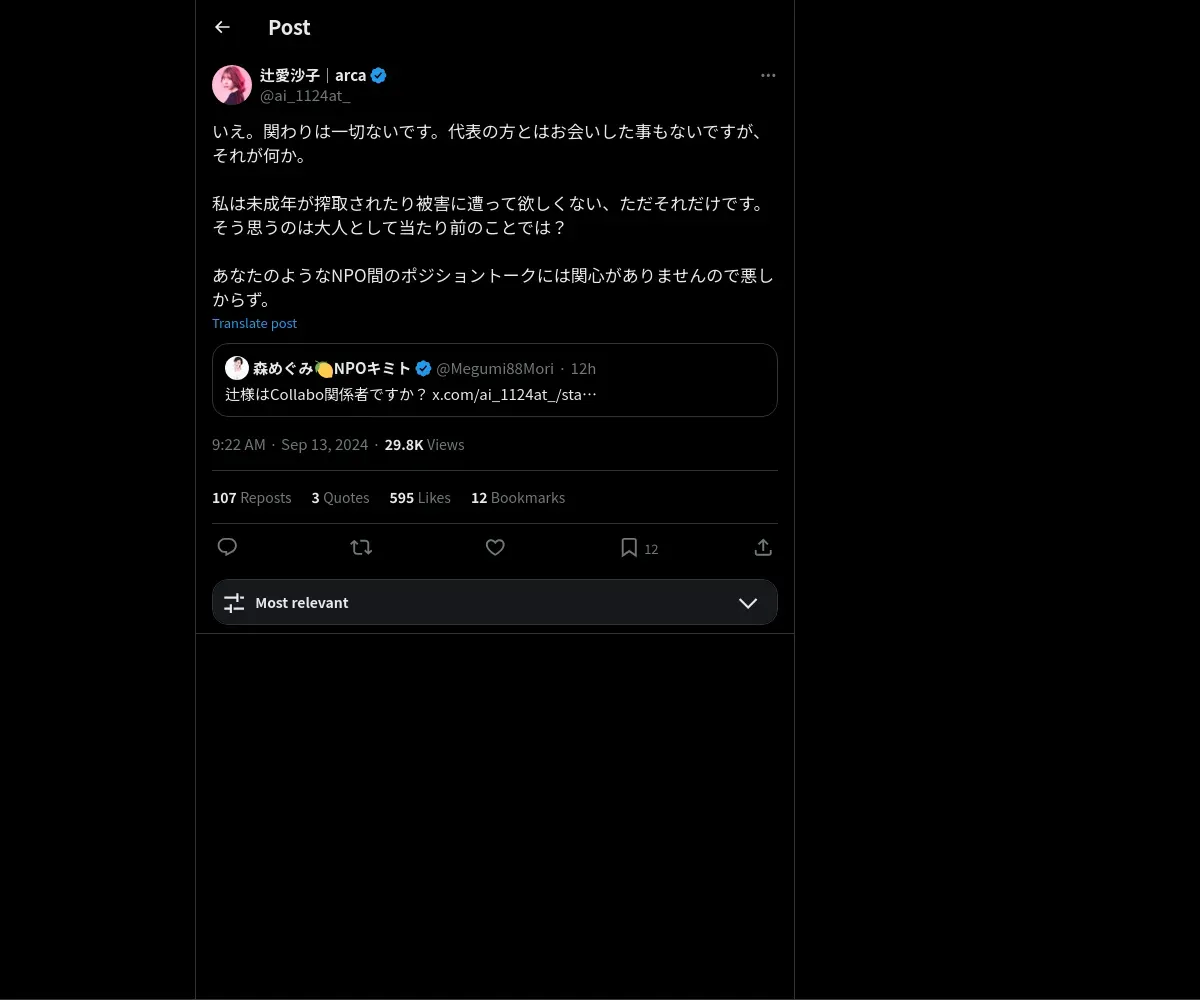
Task: Open the quoted post by 森めぐみ
Action: (495, 380)
